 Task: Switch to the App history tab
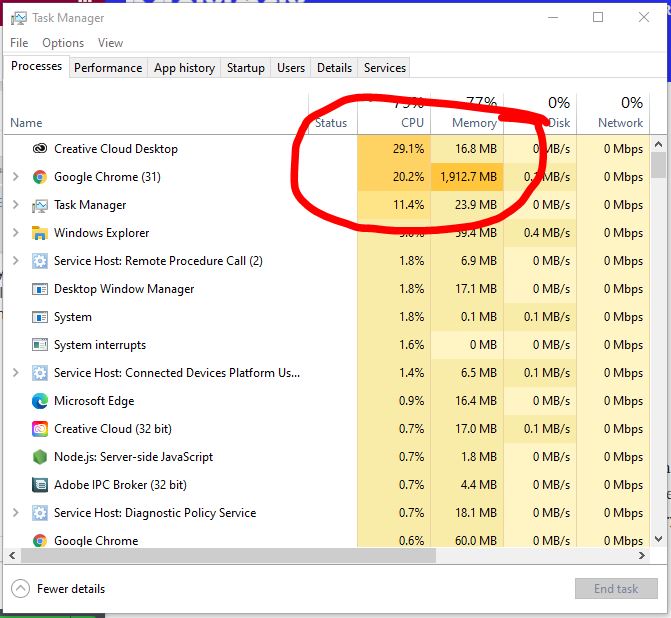tap(184, 68)
